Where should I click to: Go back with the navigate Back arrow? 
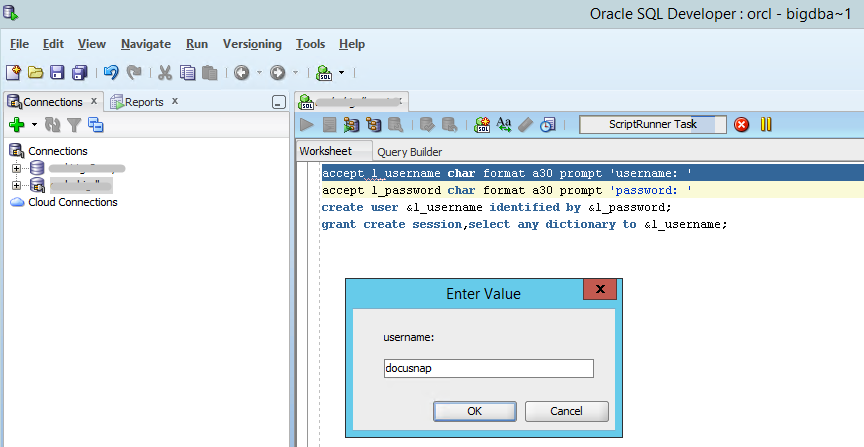(241, 72)
